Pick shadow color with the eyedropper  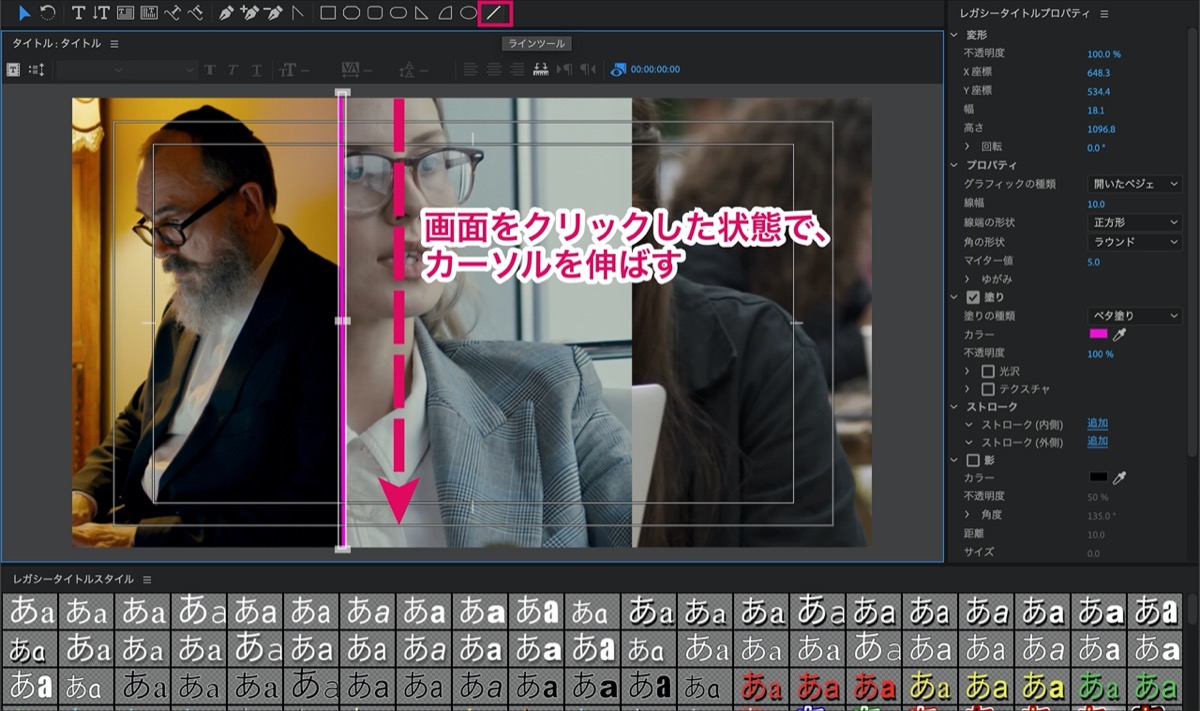point(1120,478)
